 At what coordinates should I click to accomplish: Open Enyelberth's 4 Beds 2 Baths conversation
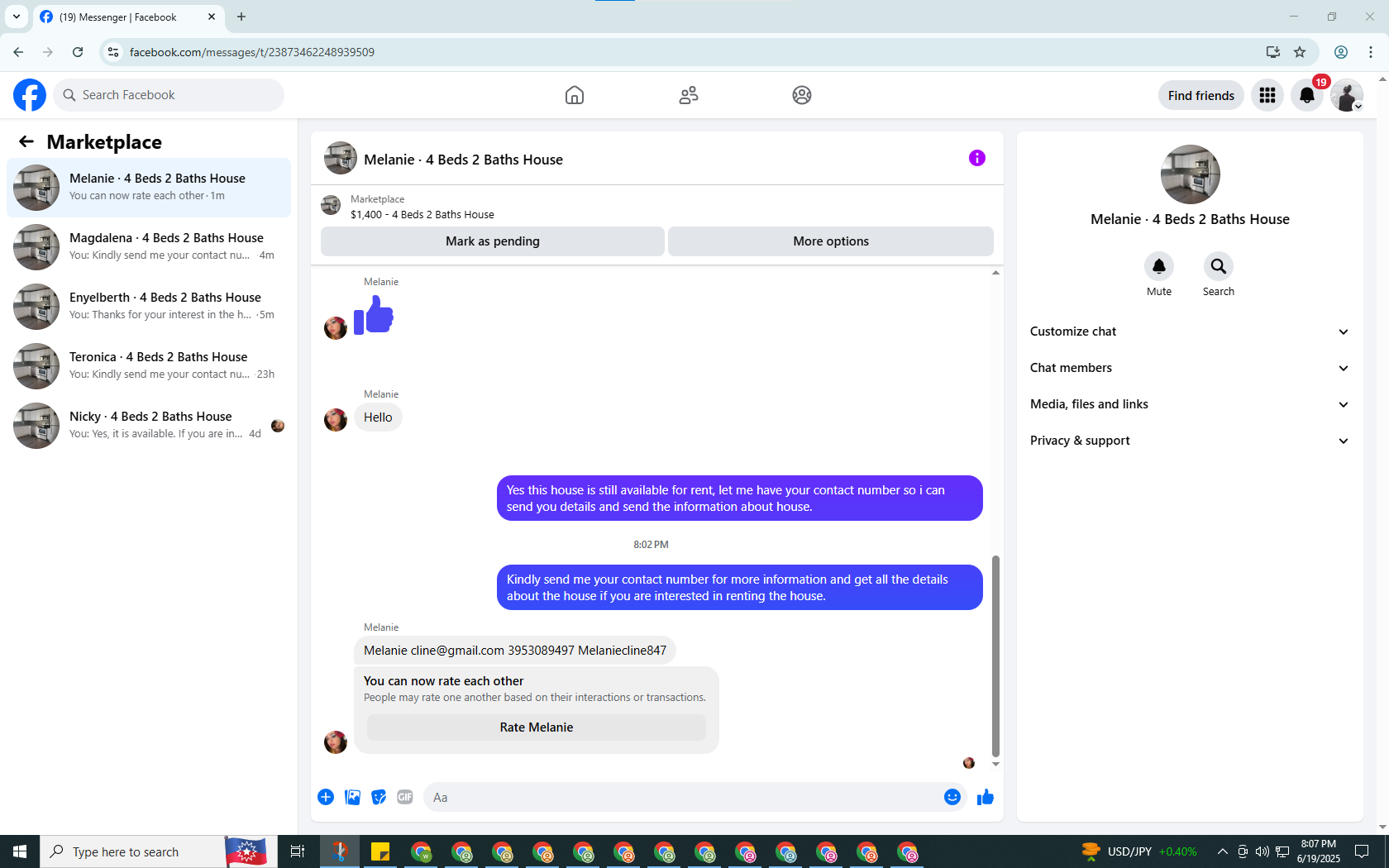coord(149,307)
